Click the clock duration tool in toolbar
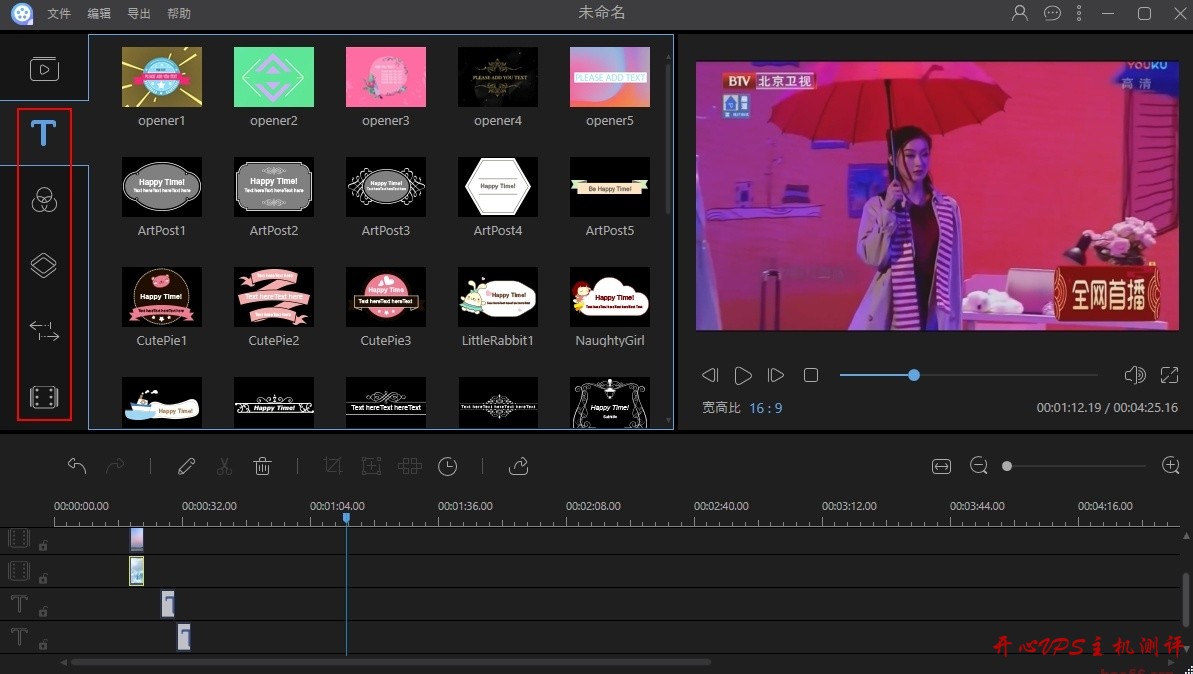This screenshot has height=674, width=1193. click(x=448, y=466)
